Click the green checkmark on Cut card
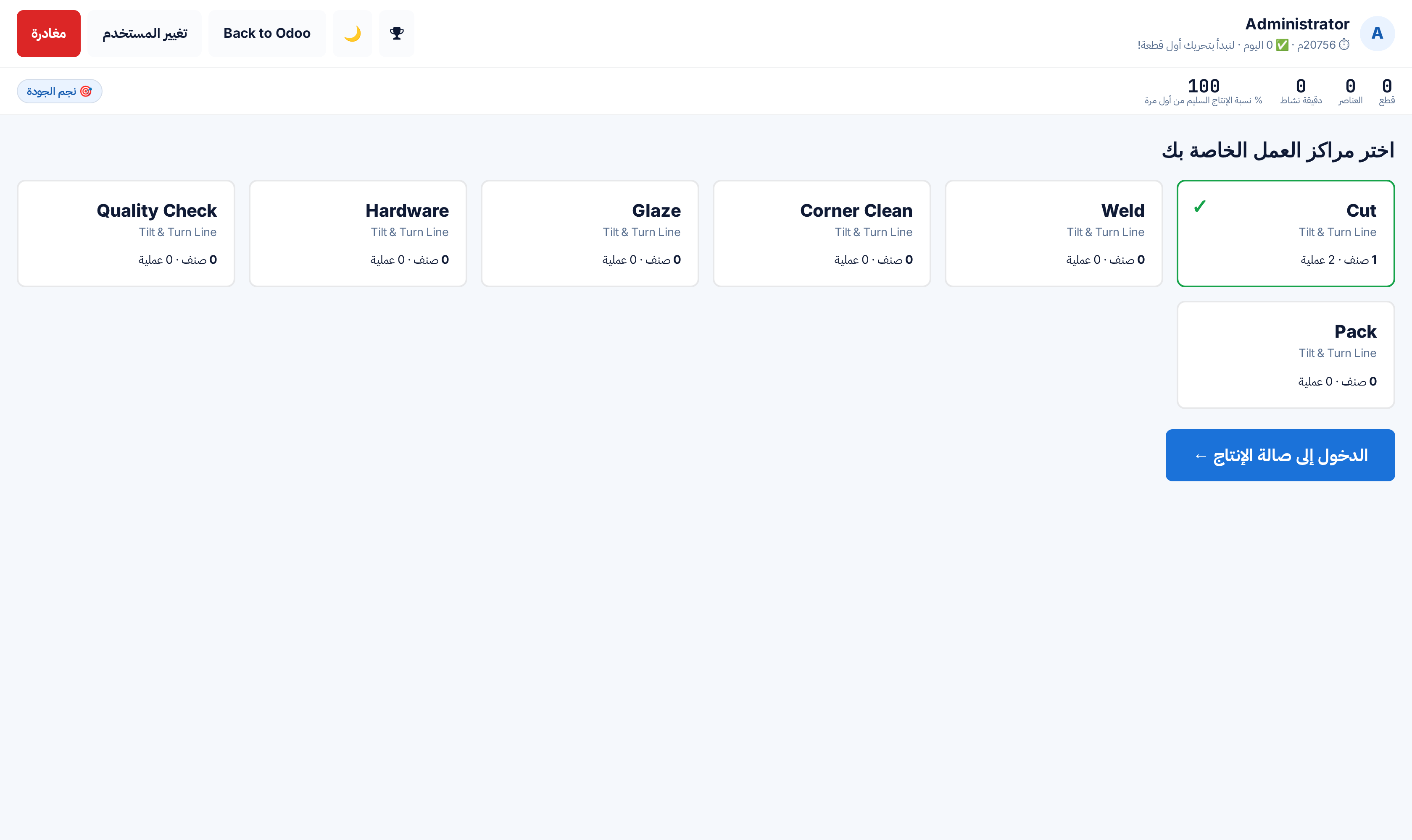Viewport: 1412px width, 840px height. (1200, 207)
